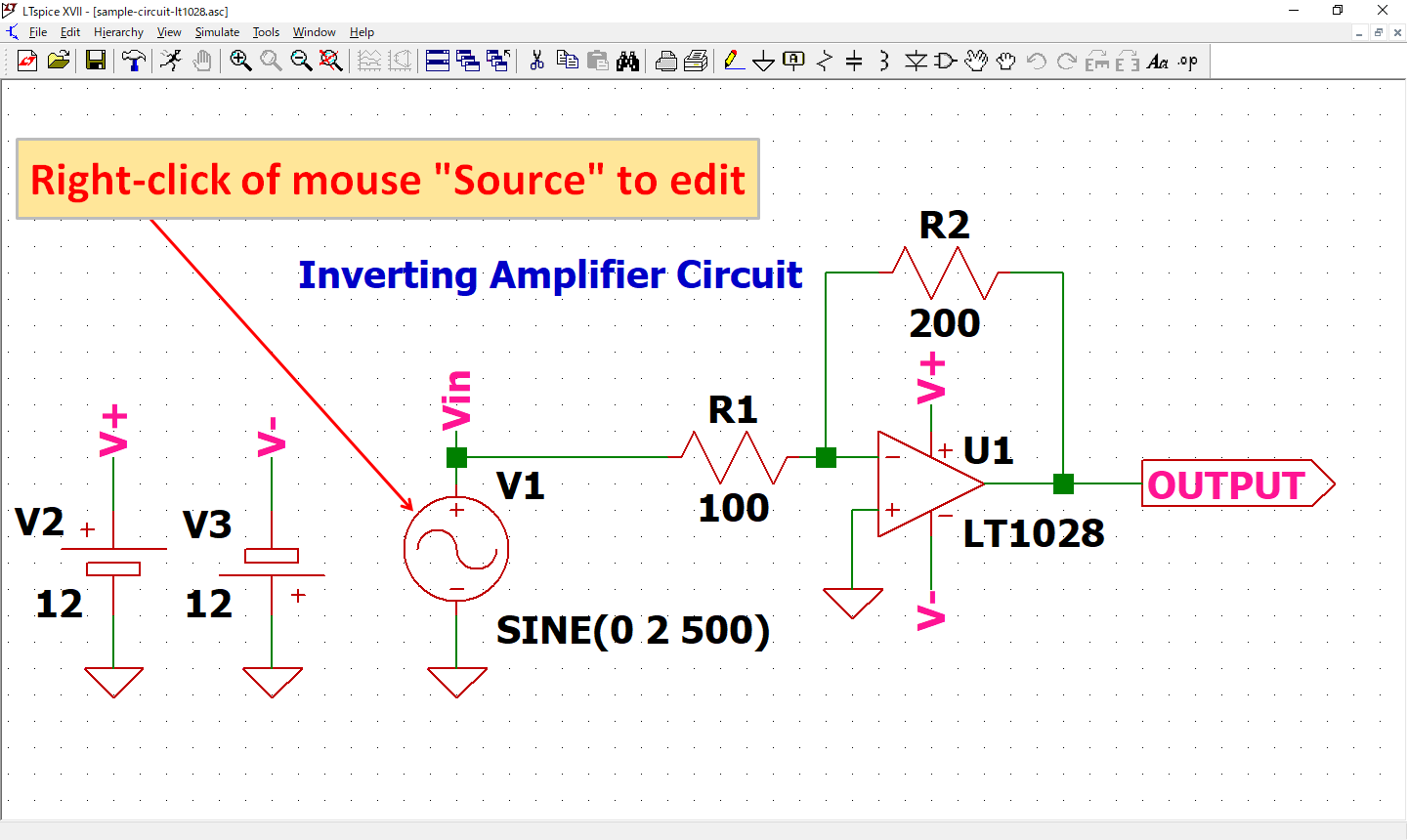The width and height of the screenshot is (1407, 840).
Task: Select the Move tool
Action: tap(976, 61)
